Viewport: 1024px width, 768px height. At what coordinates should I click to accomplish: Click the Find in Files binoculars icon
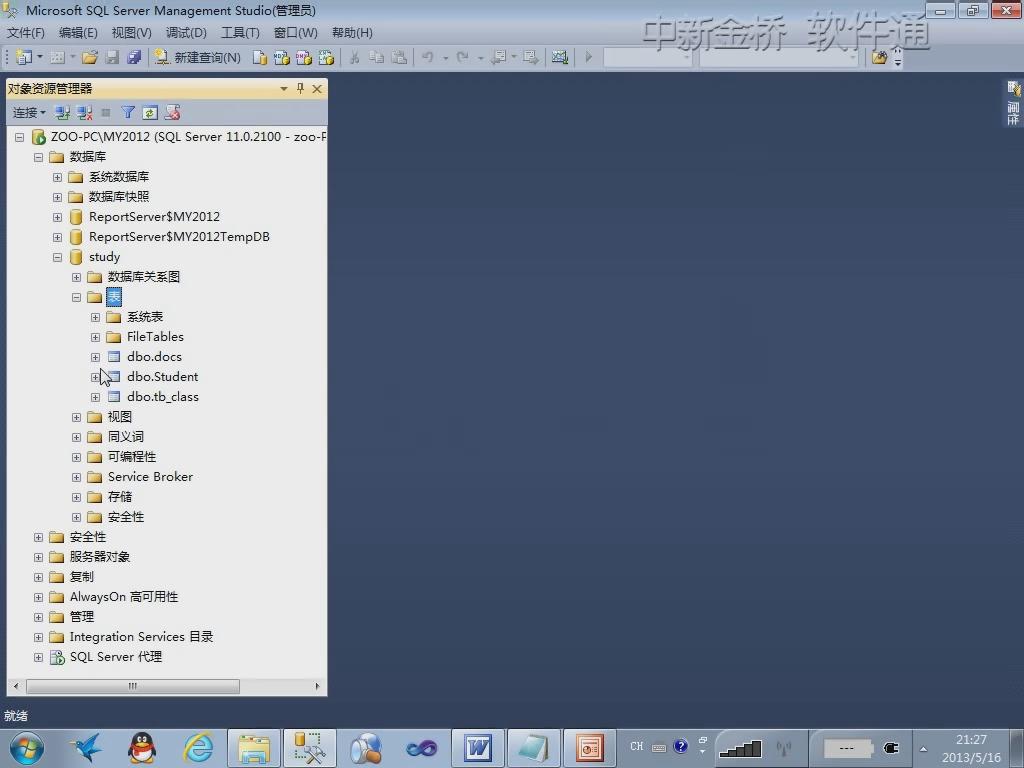tap(879, 57)
